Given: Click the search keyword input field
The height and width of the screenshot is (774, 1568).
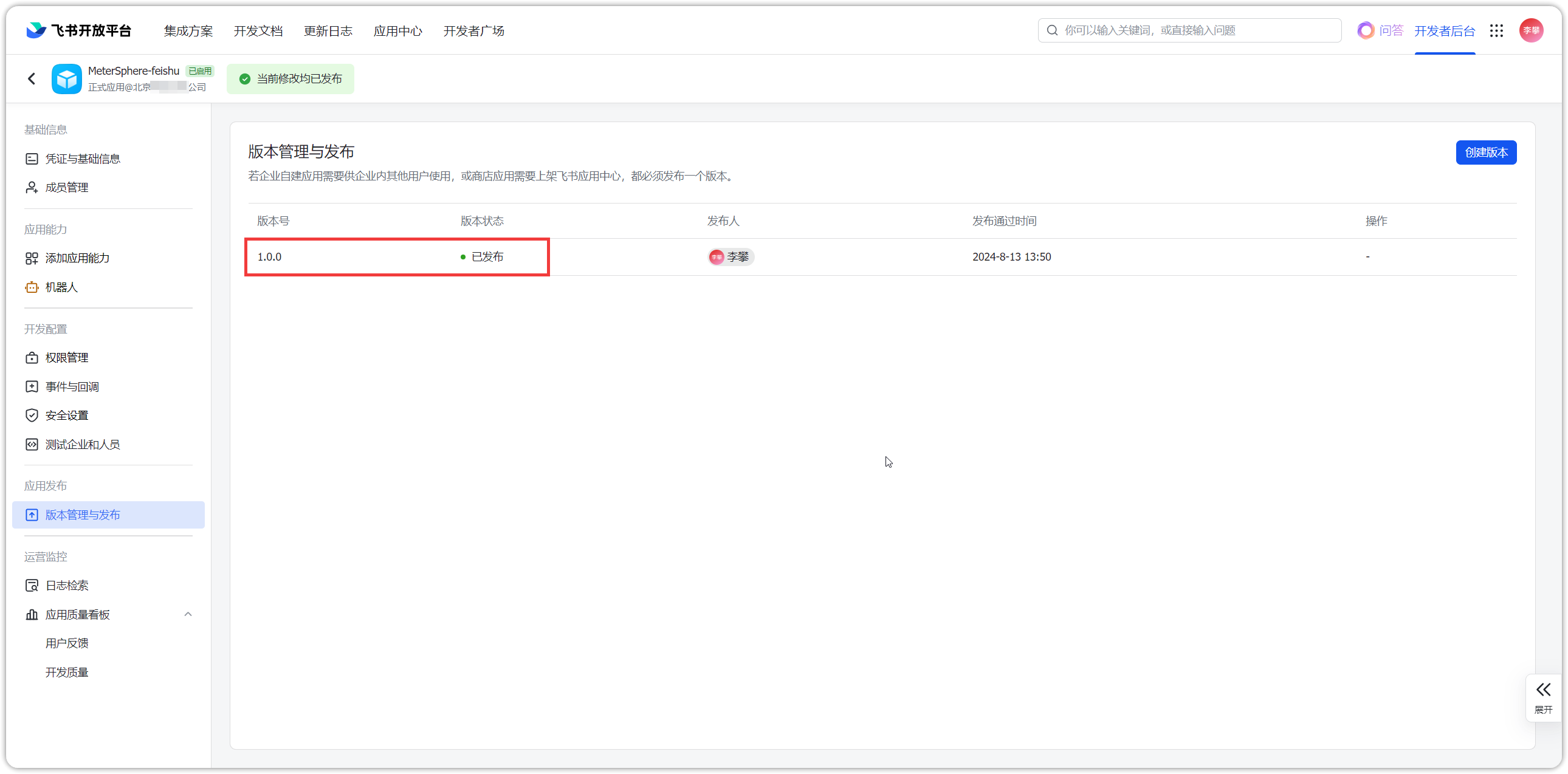Looking at the screenshot, I should [x=1189, y=30].
